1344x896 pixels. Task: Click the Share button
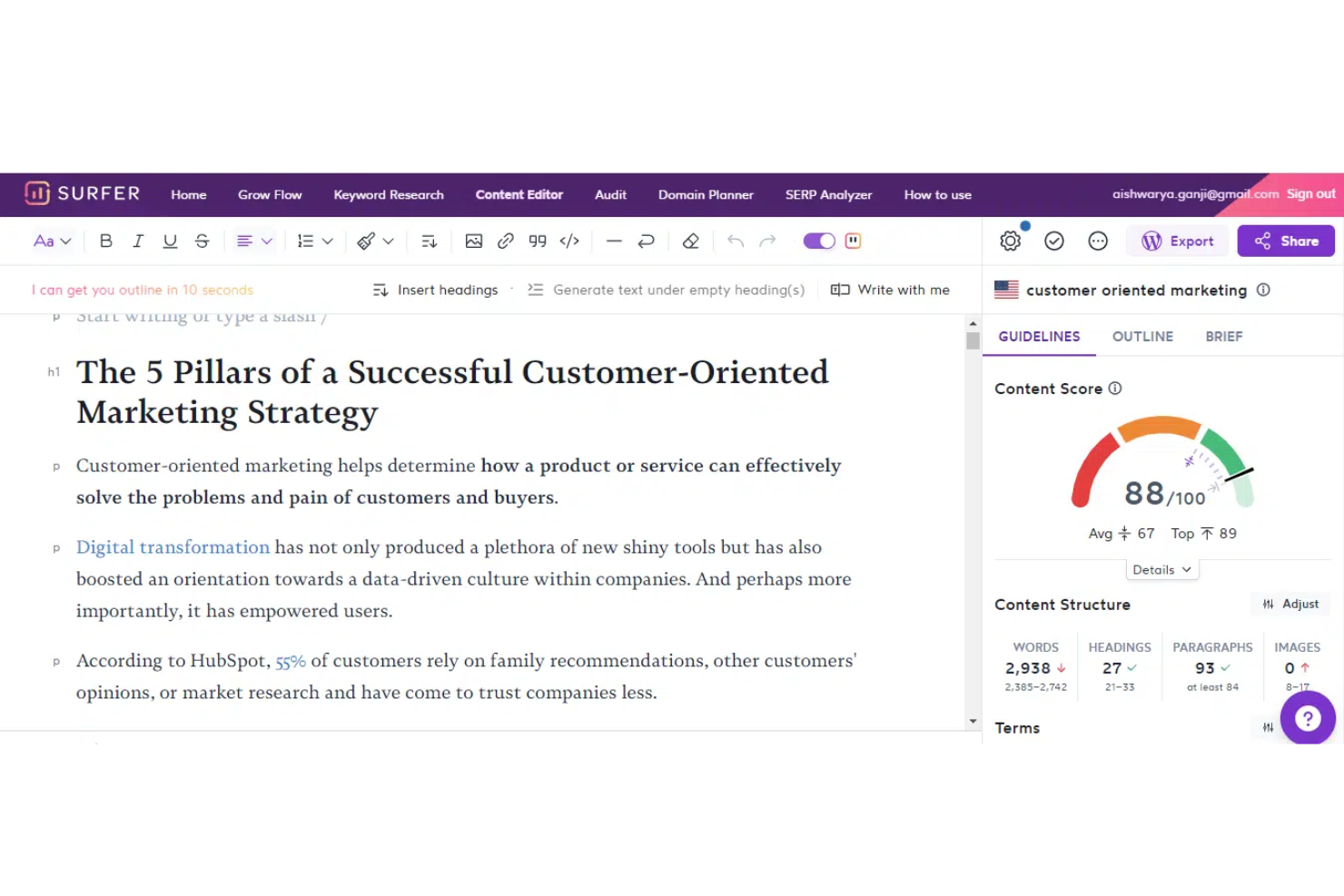tap(1286, 241)
